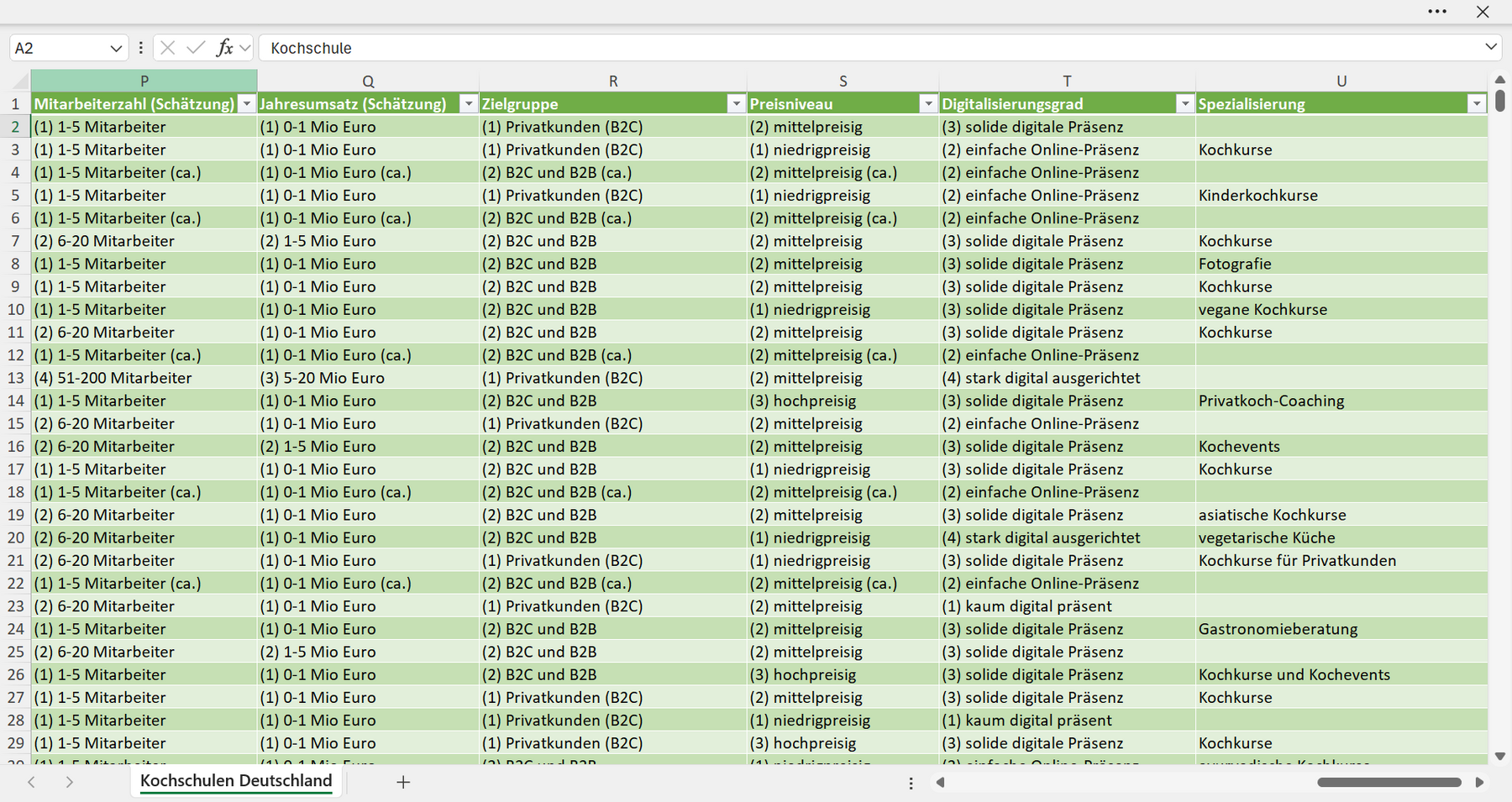The height and width of the screenshot is (802, 1512).
Task: Open the more options ellipsis menu
Action: pos(1437,12)
